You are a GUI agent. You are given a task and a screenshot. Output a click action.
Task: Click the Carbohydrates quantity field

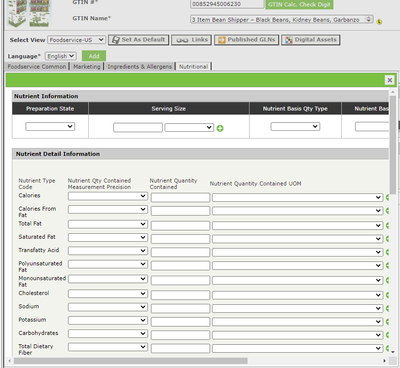(180, 335)
